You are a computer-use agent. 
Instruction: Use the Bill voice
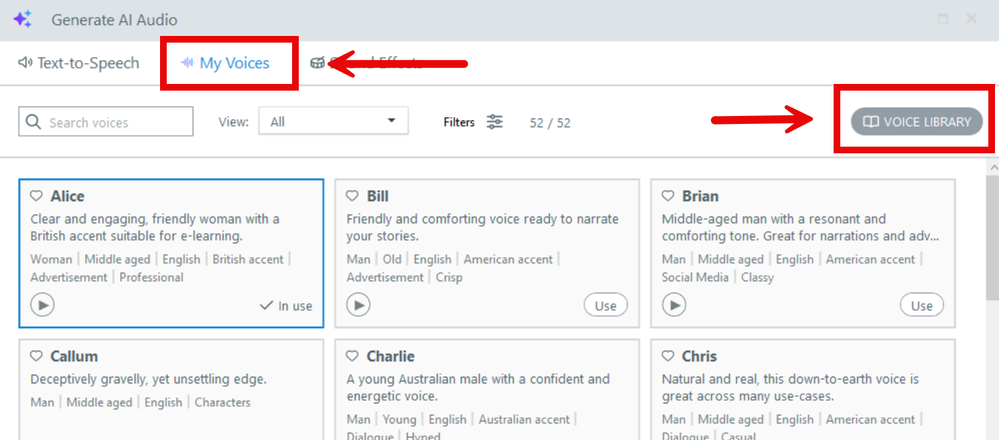tap(605, 306)
